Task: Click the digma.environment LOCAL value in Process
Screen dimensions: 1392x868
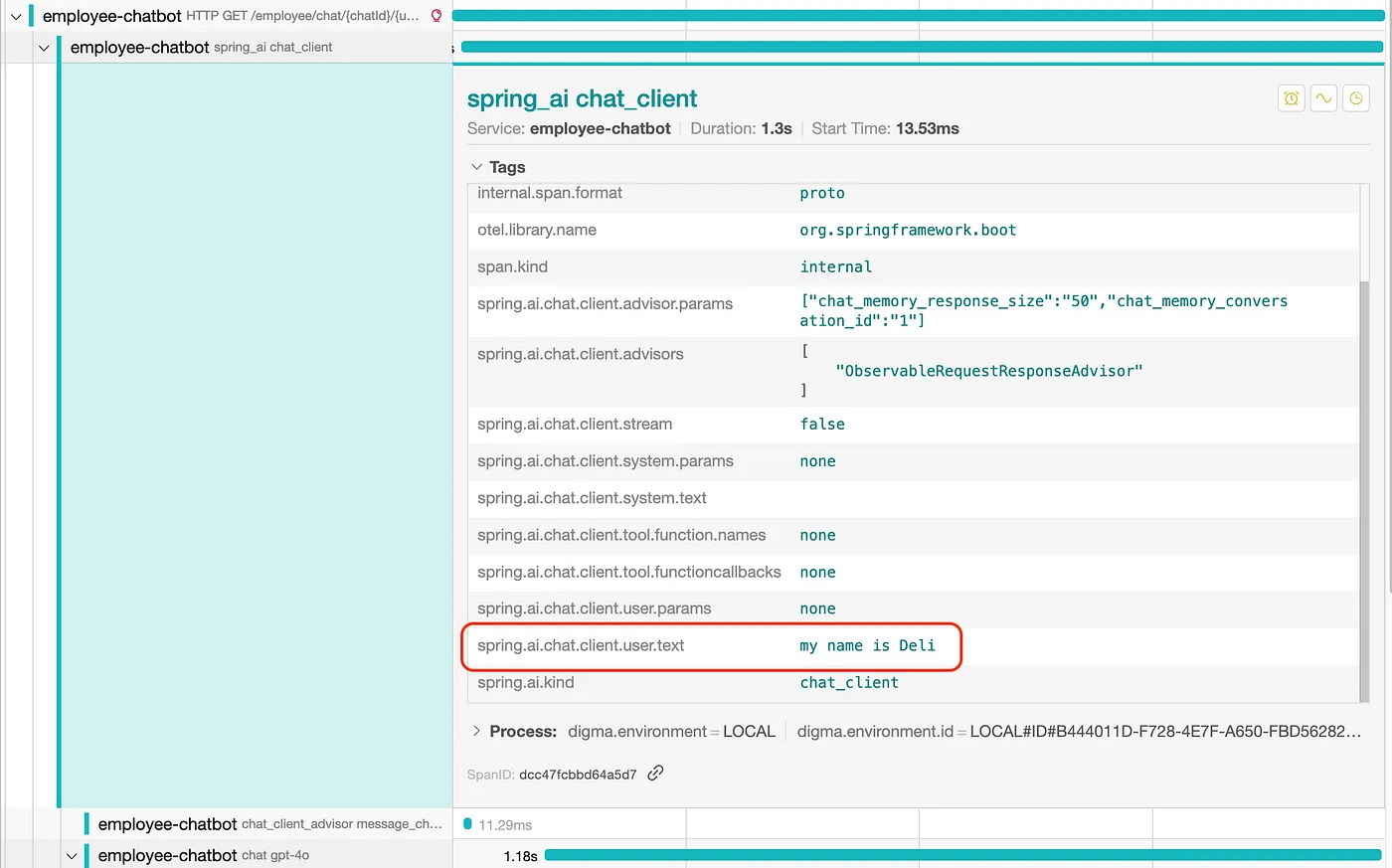Action: 750,730
